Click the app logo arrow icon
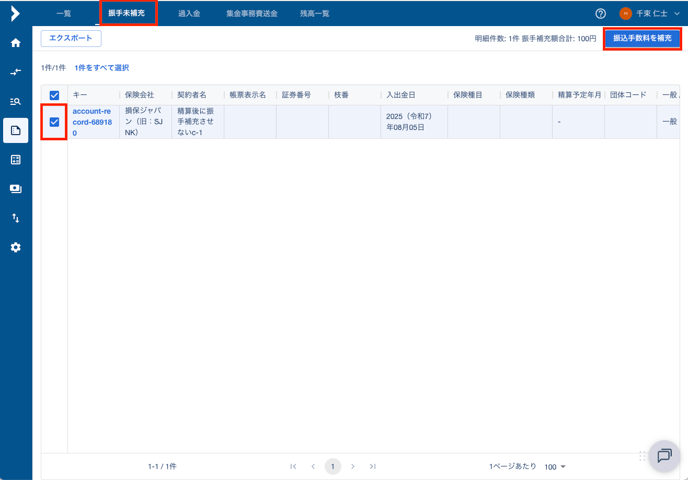The height and width of the screenshot is (480, 688). pyautogui.click(x=15, y=14)
